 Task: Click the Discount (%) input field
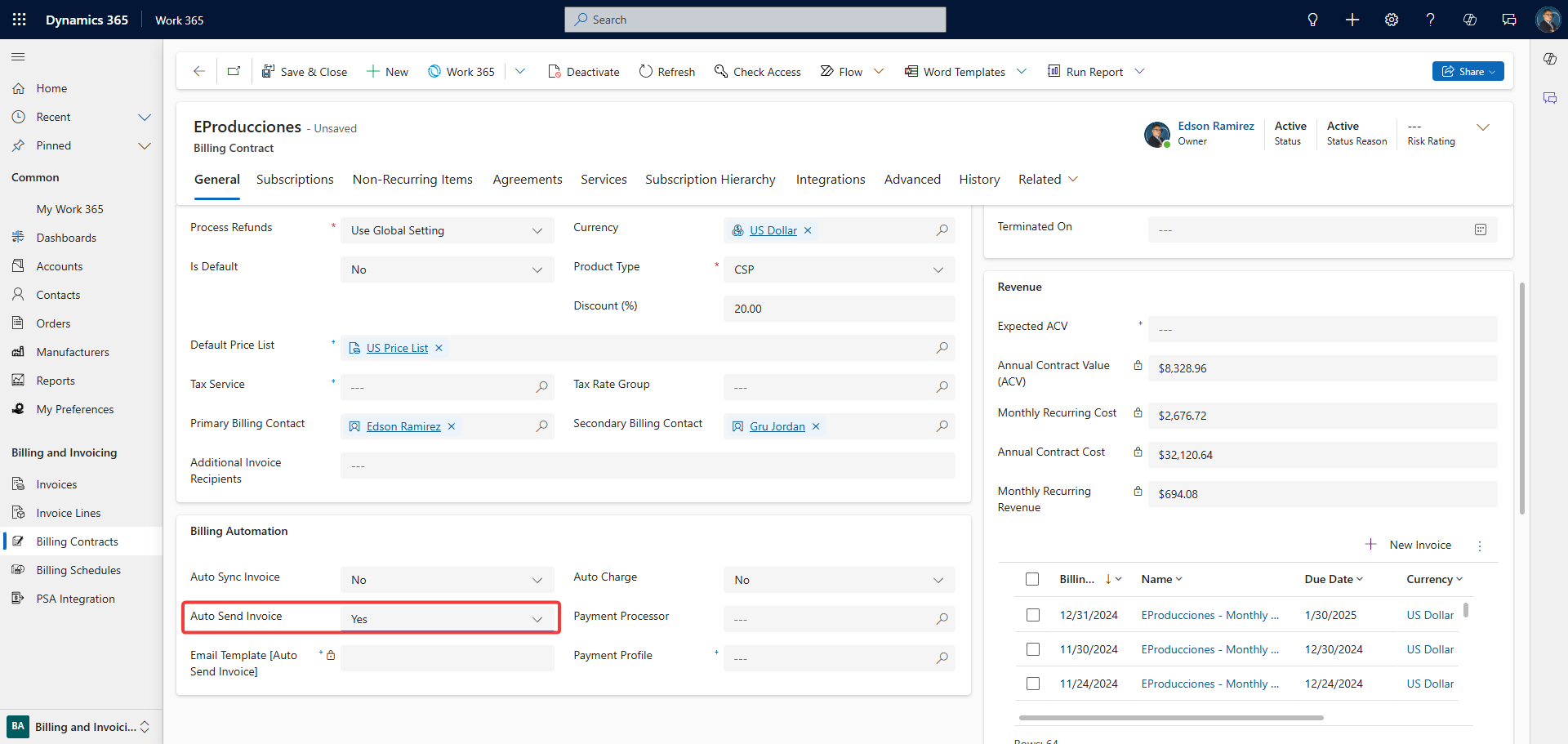coord(840,309)
